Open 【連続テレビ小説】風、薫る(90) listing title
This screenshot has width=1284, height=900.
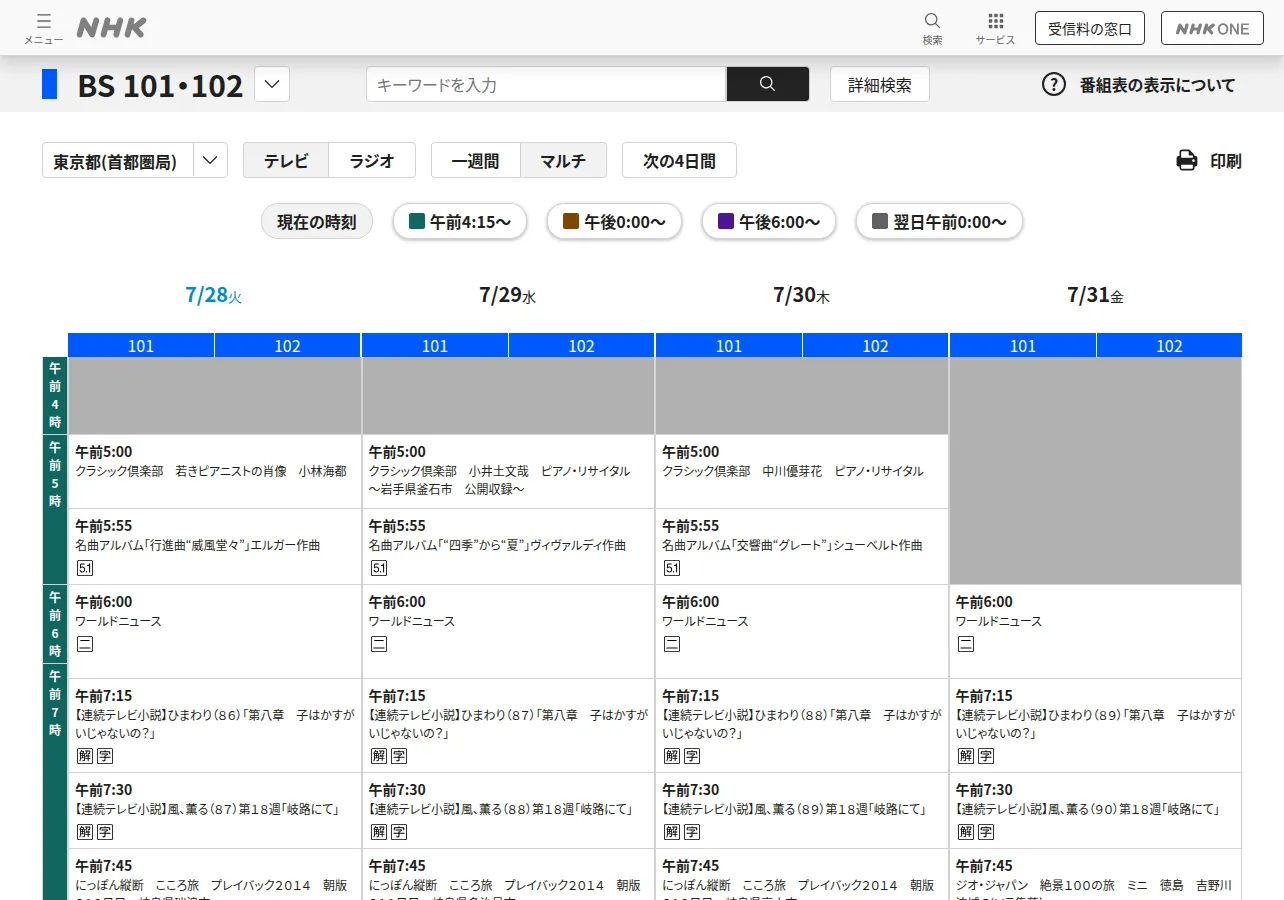point(1088,809)
